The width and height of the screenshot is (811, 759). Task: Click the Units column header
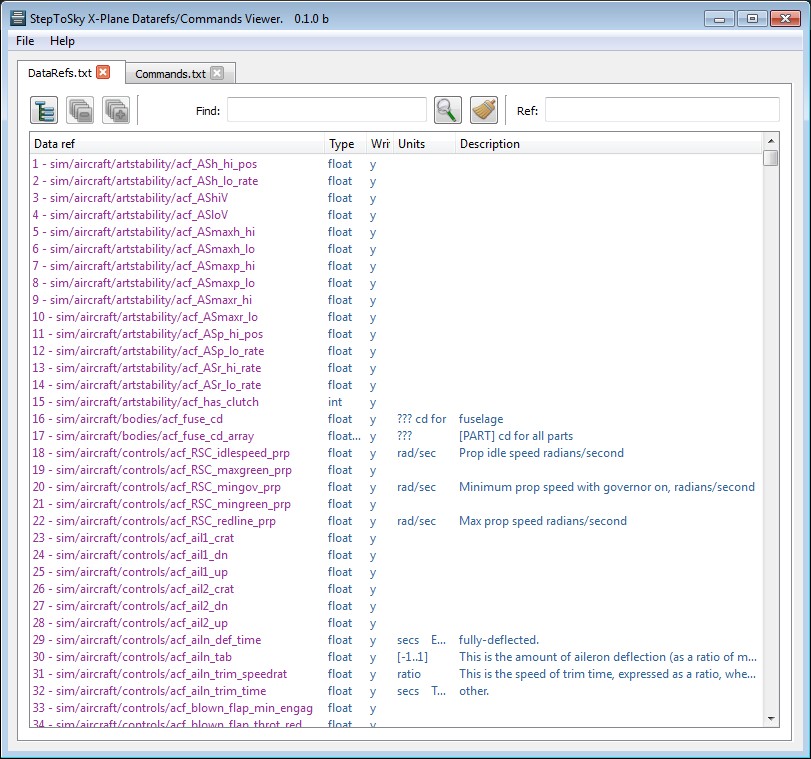424,144
